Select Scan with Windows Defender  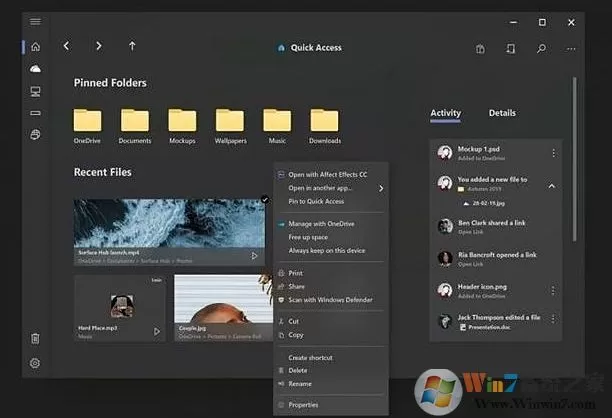[x=330, y=300]
